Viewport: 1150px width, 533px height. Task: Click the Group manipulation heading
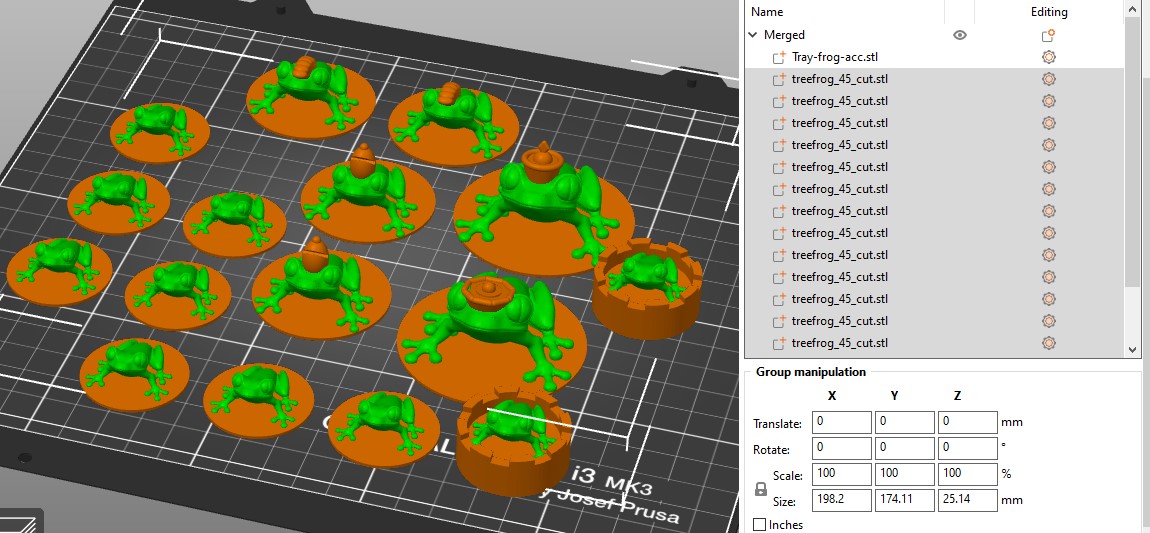click(810, 372)
